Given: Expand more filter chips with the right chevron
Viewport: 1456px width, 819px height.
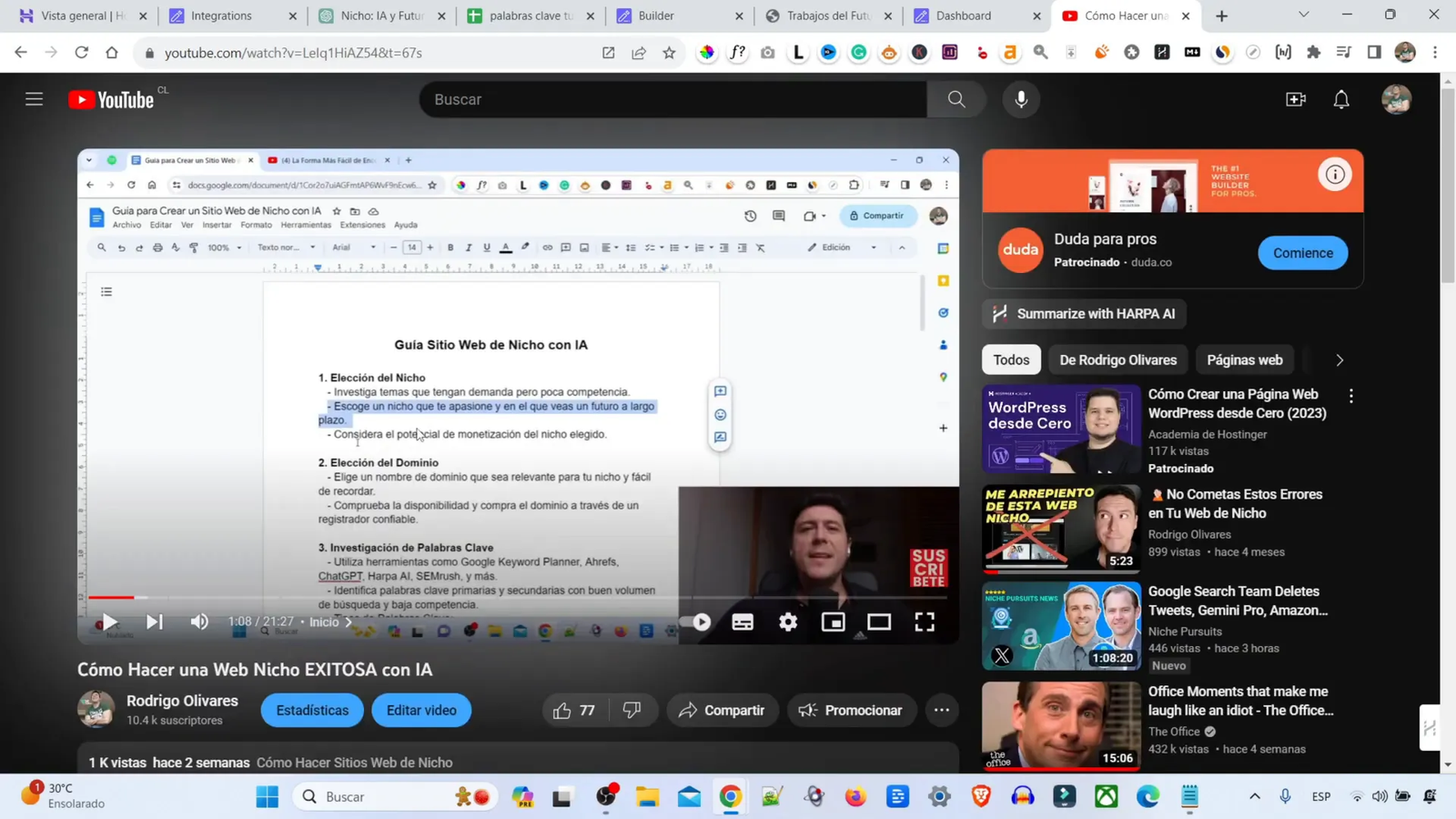Looking at the screenshot, I should [x=1340, y=359].
